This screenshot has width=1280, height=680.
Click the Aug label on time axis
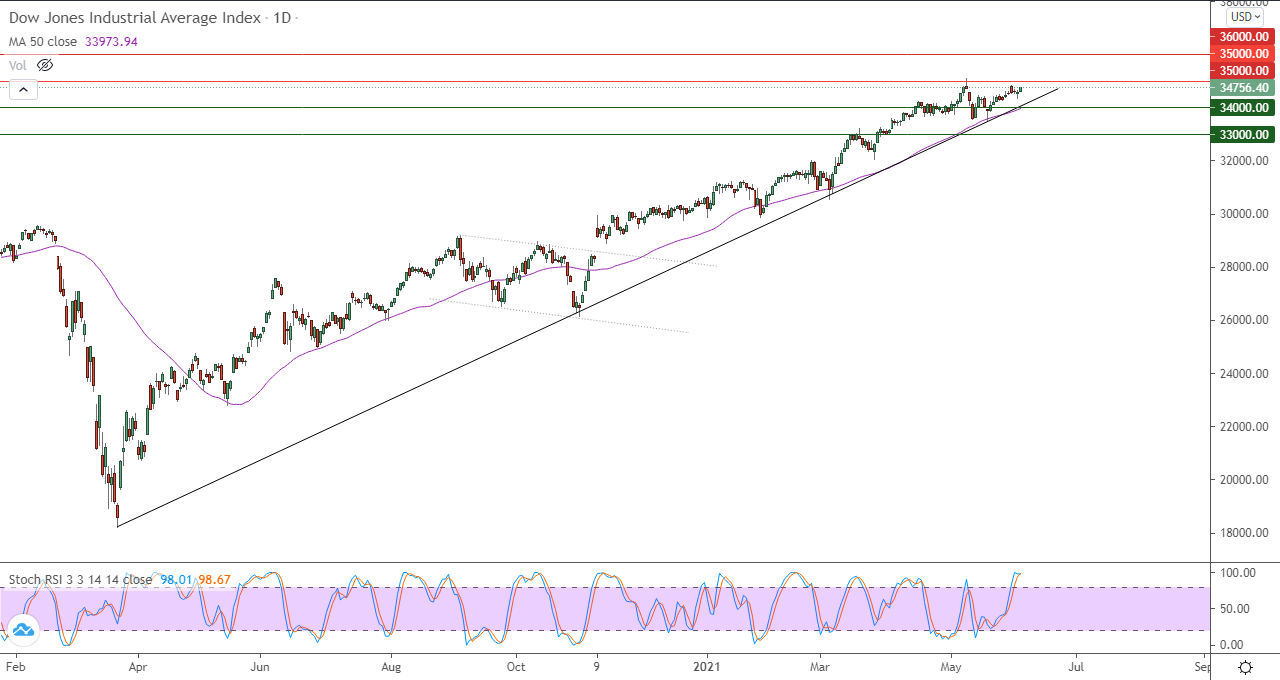(392, 665)
